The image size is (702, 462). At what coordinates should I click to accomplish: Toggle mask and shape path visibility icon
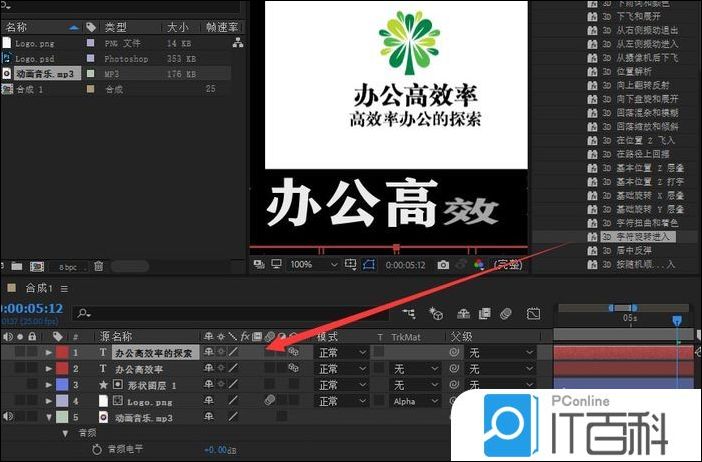369,265
